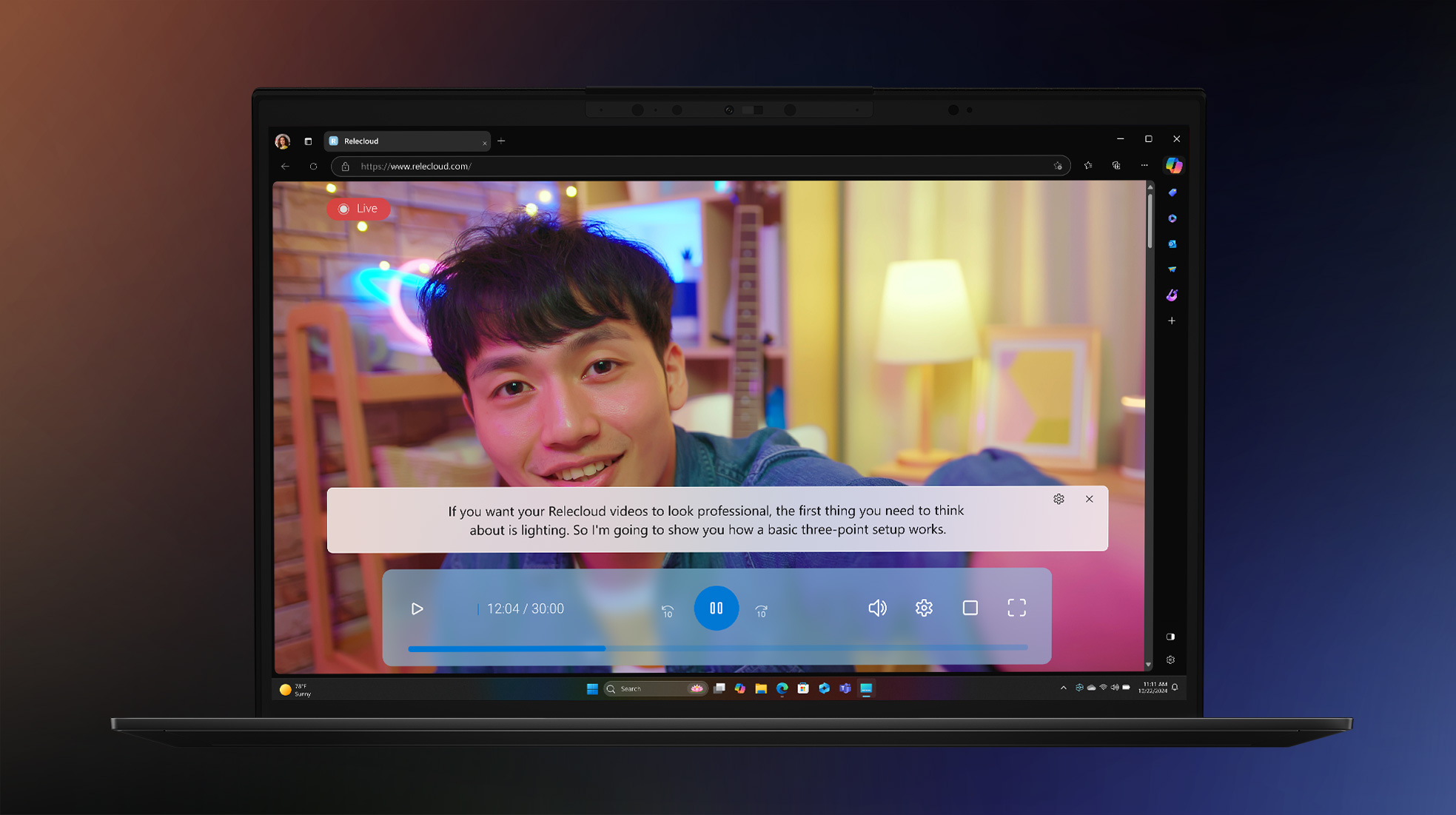Open a new tab with the plus button
Screen dimensions: 1456x815
pyautogui.click(x=501, y=141)
